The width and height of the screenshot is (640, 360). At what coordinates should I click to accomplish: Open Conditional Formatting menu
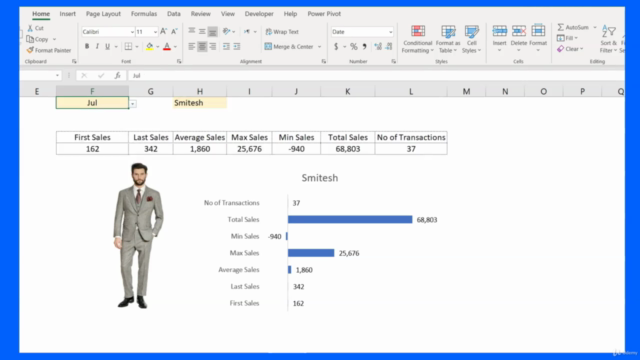(x=417, y=39)
